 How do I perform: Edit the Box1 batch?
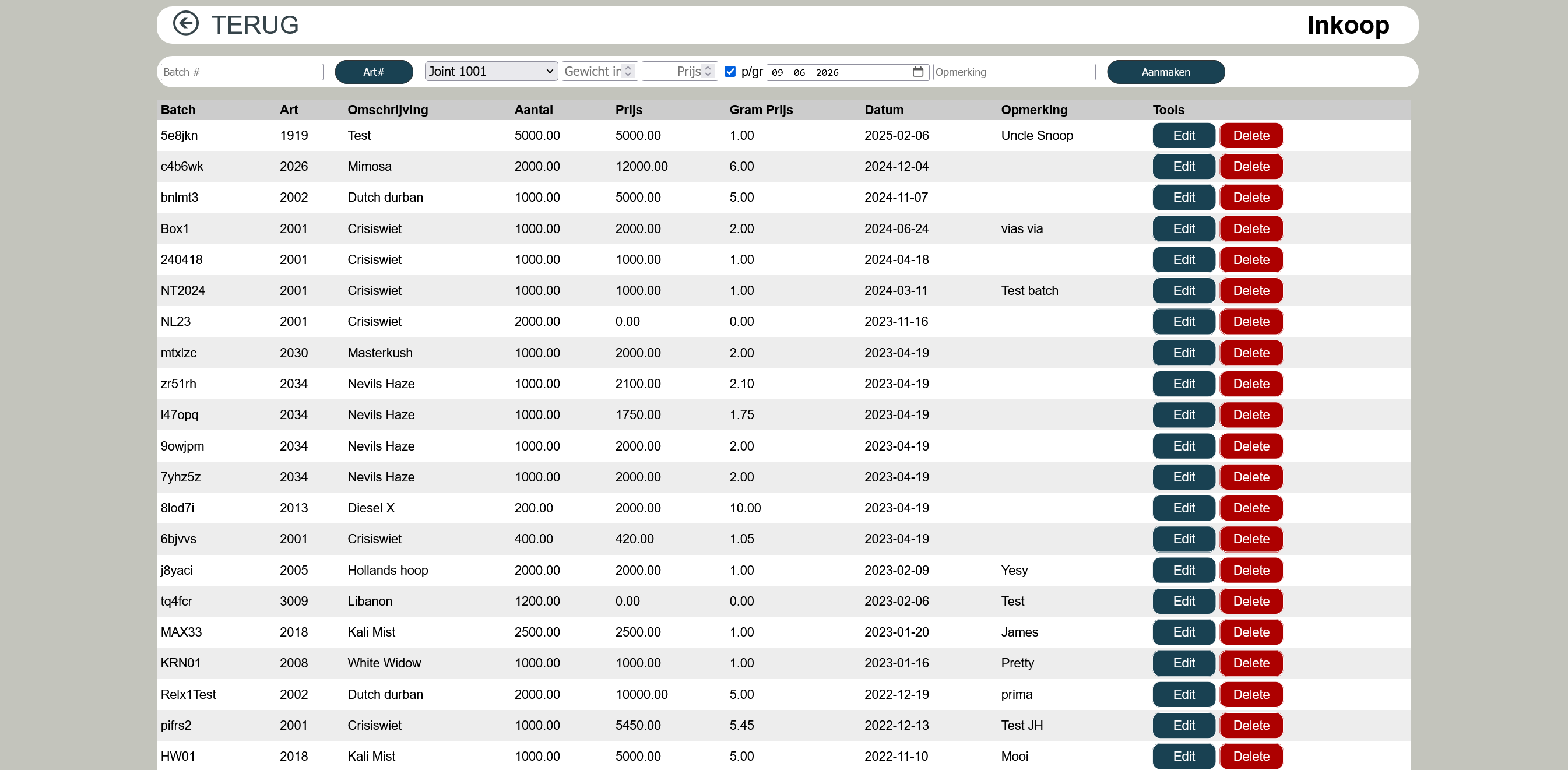(x=1183, y=228)
